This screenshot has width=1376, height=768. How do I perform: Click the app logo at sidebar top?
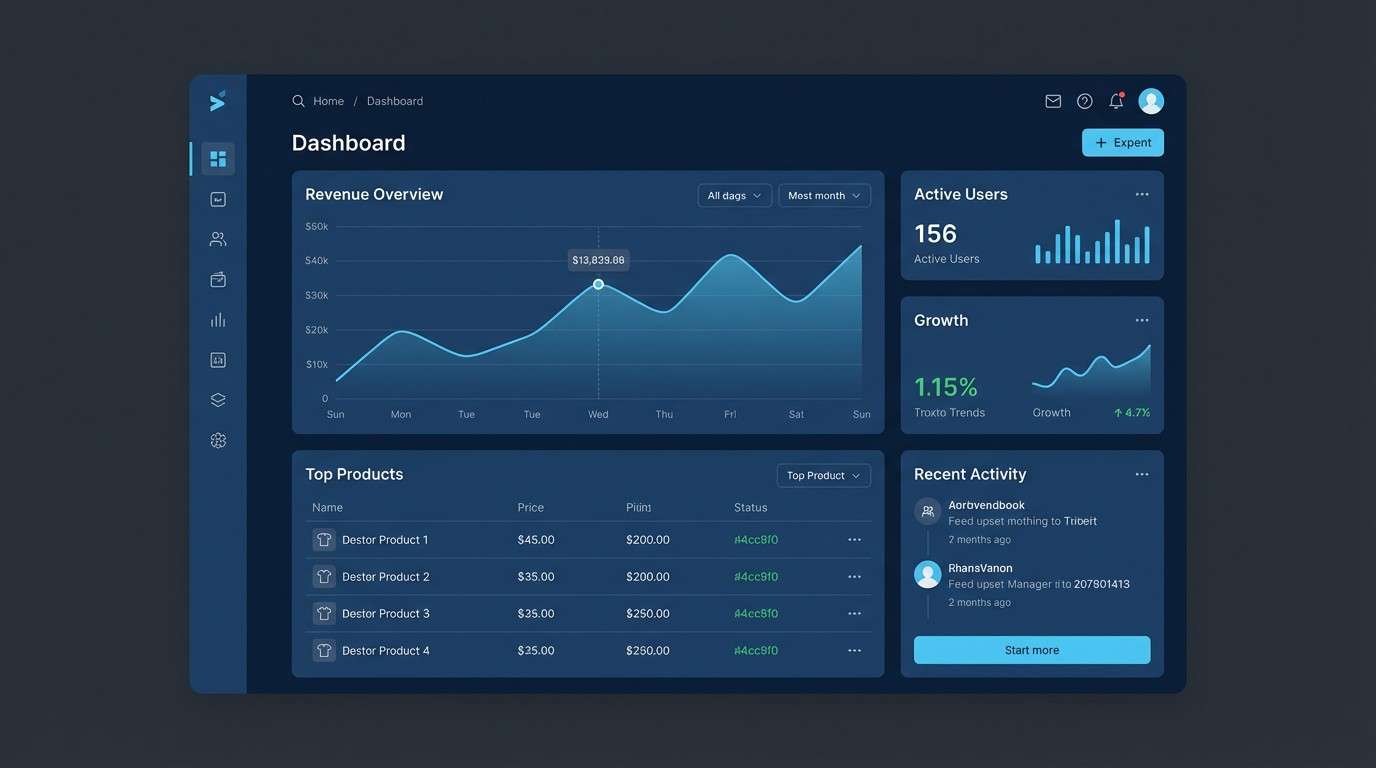pos(216,100)
